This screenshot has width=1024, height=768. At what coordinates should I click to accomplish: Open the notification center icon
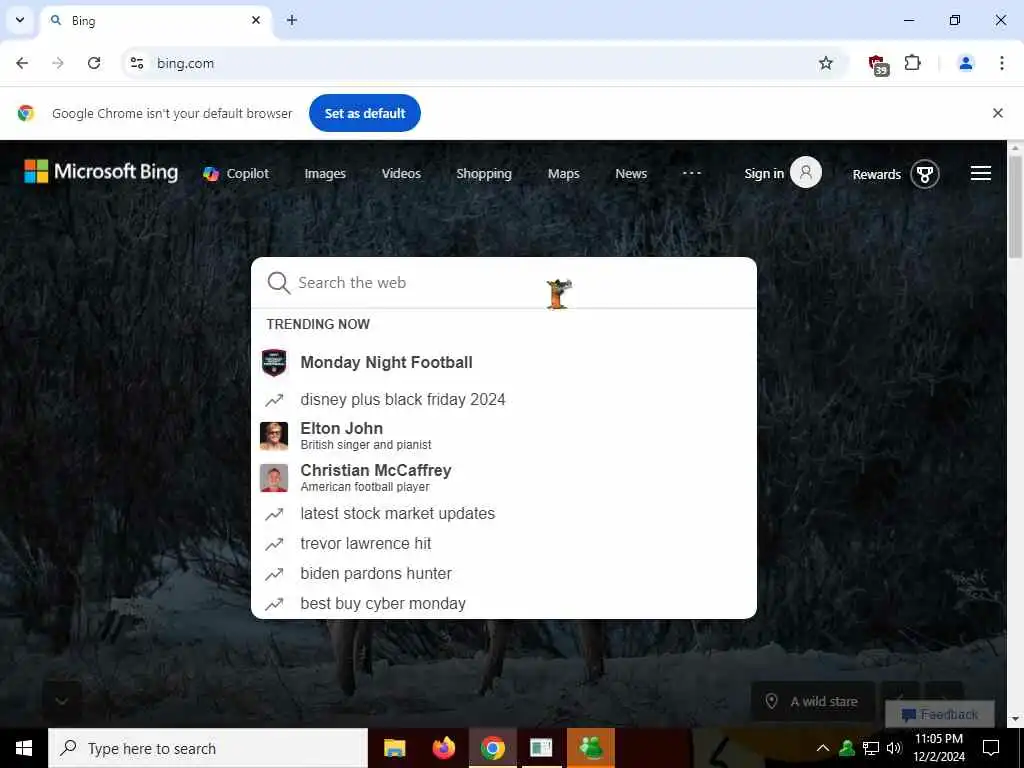(x=991, y=748)
